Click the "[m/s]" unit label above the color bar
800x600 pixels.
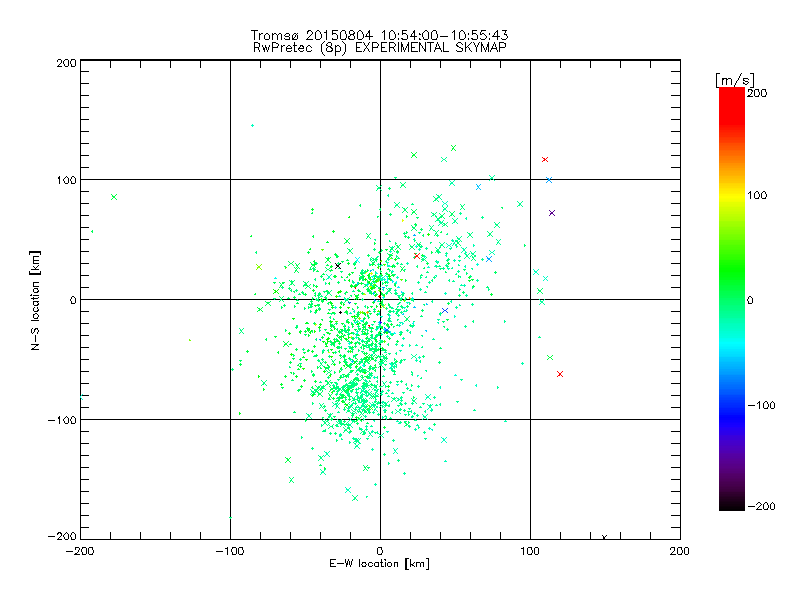pos(735,80)
